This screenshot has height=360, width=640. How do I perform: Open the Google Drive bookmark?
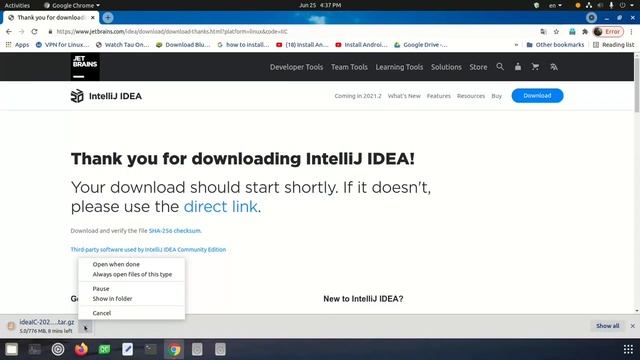[420, 44]
